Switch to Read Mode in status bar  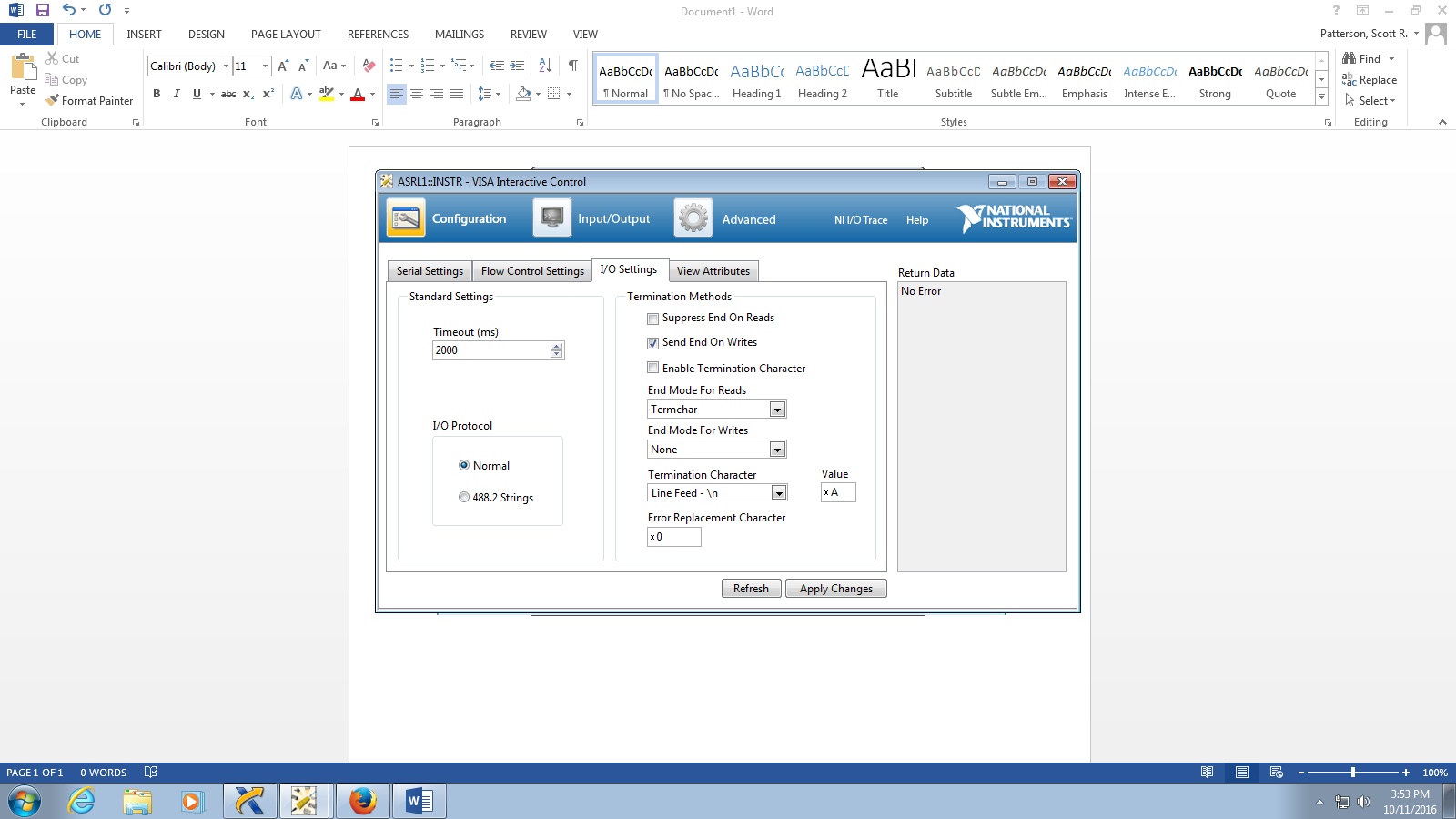[1207, 773]
